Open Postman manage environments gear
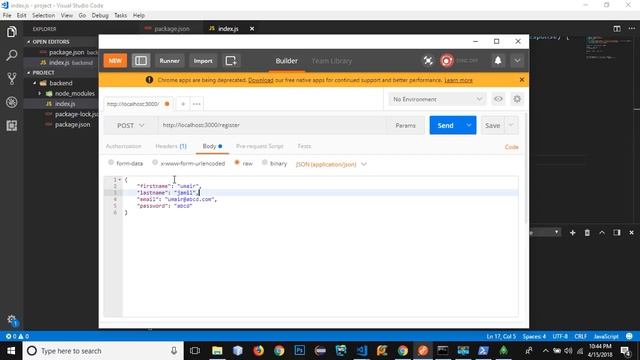The image size is (640, 360). click(x=517, y=99)
